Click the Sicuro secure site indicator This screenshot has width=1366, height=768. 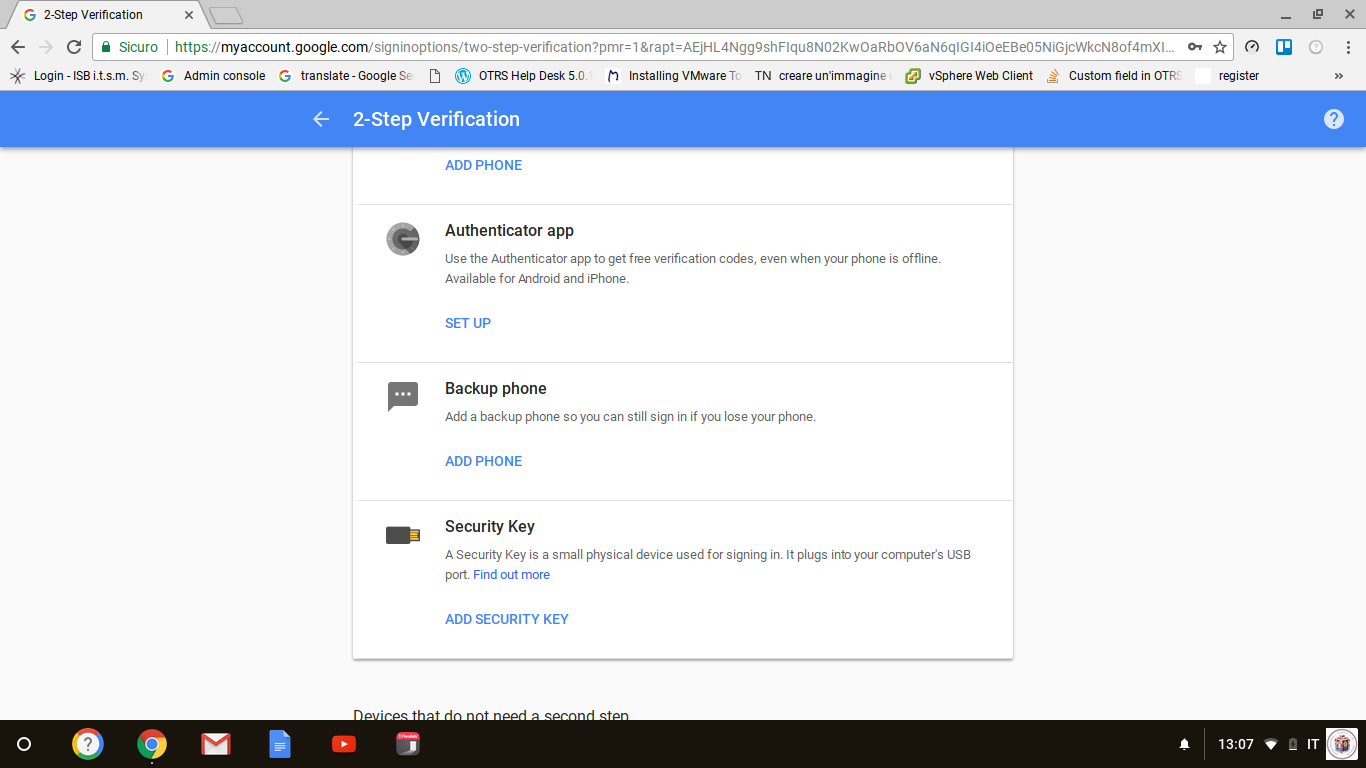click(x=129, y=47)
